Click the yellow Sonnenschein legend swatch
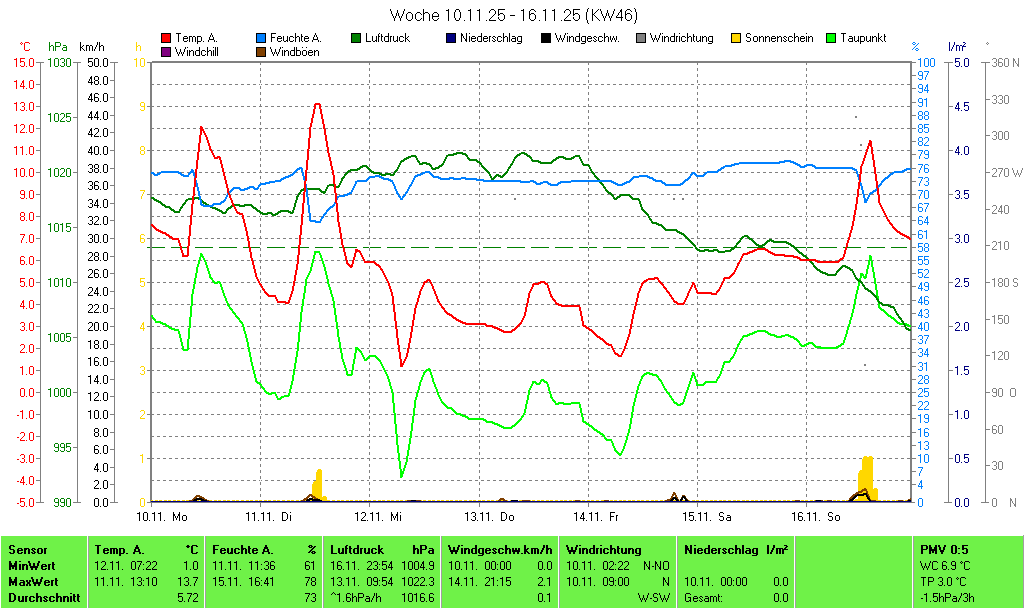This screenshot has width=1024, height=608. 737,38
